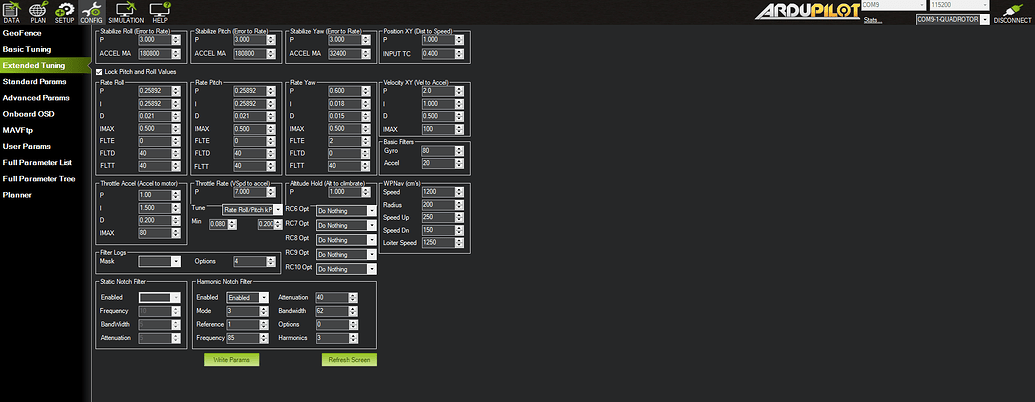Viewport: 1035px width, 402px height.
Task: Open the Onboard OSD page
Action: [x=28, y=114]
